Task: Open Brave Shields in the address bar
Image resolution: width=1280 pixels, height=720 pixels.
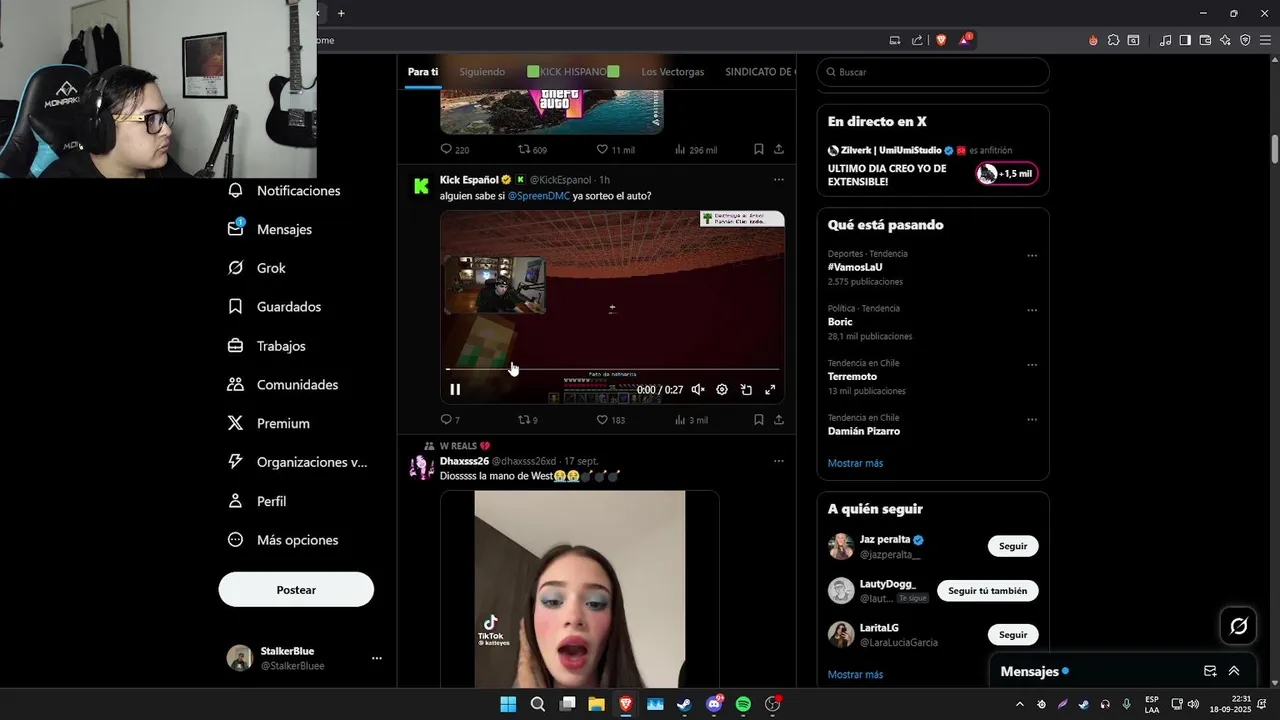Action: pyautogui.click(x=941, y=40)
